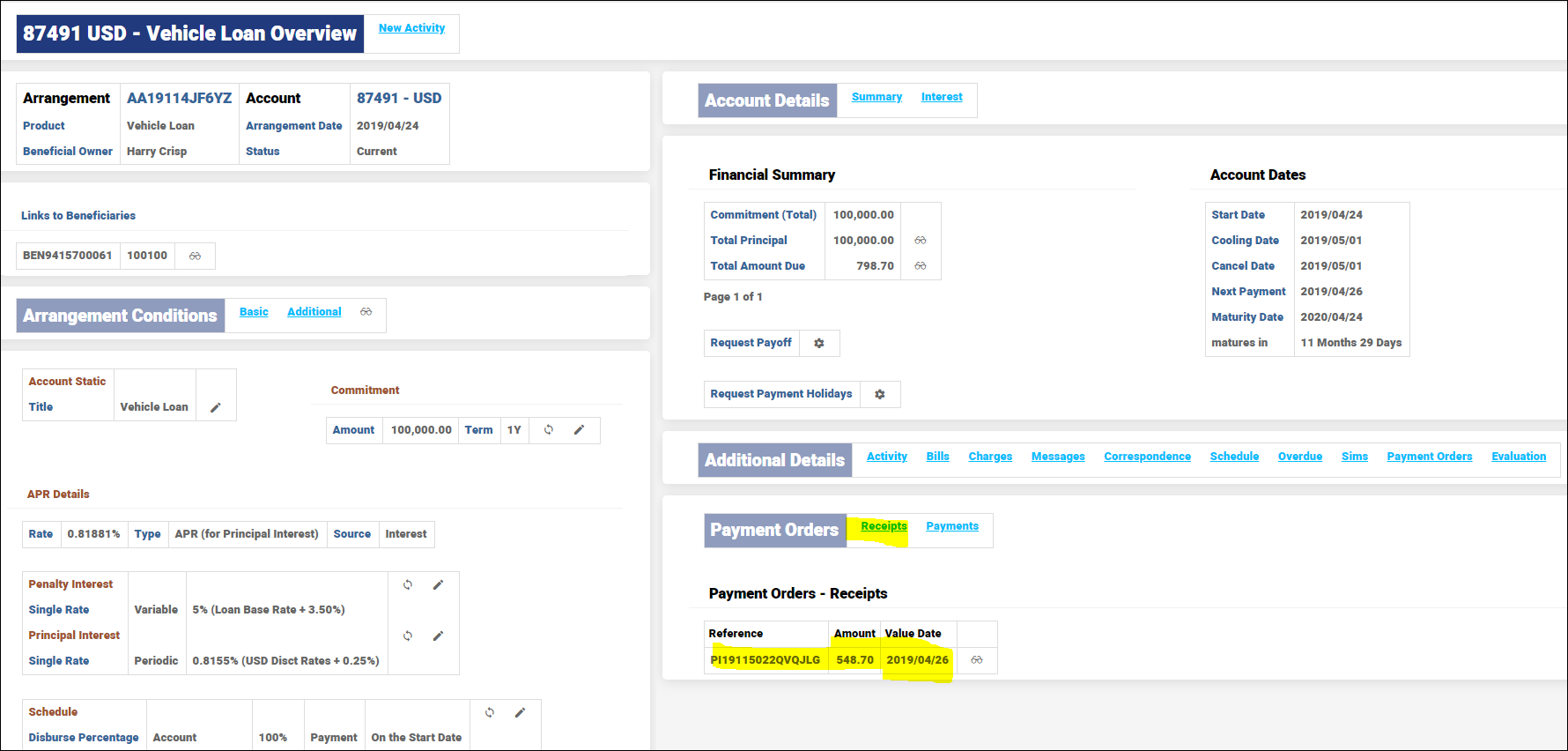Click pencil edit icon for Account Static title
The image size is (1568, 751).
(215, 407)
